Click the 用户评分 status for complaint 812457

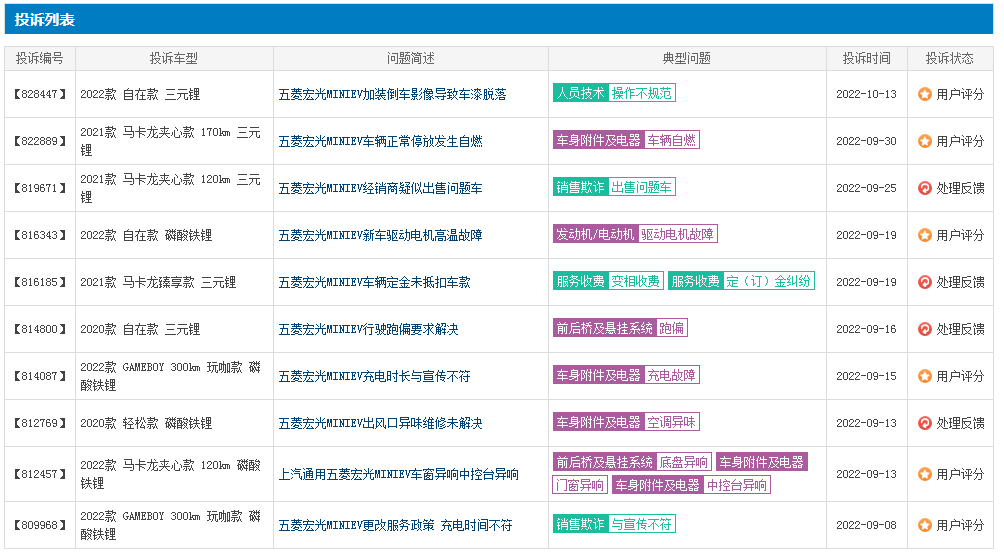(x=960, y=474)
